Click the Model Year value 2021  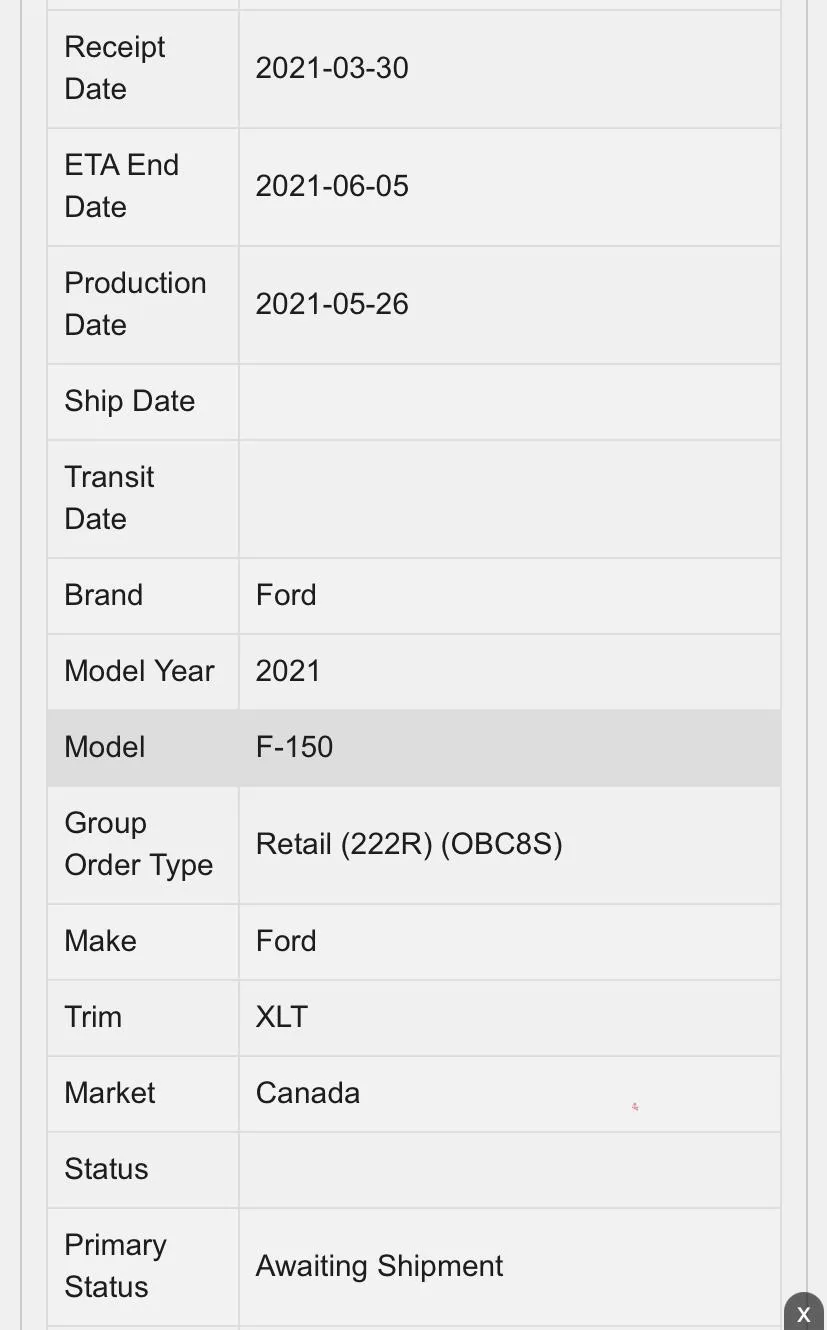tap(288, 671)
